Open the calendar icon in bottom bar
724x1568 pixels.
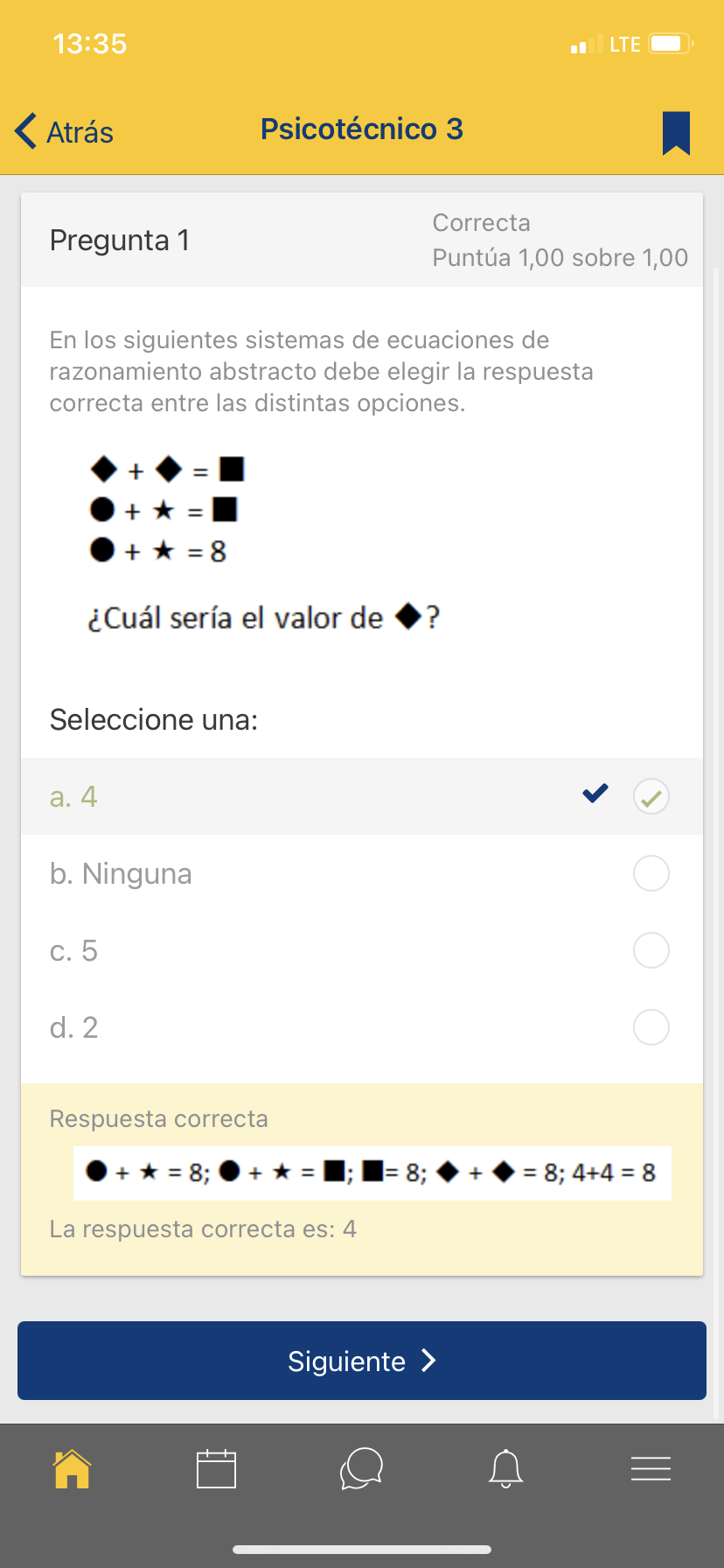(x=216, y=1468)
